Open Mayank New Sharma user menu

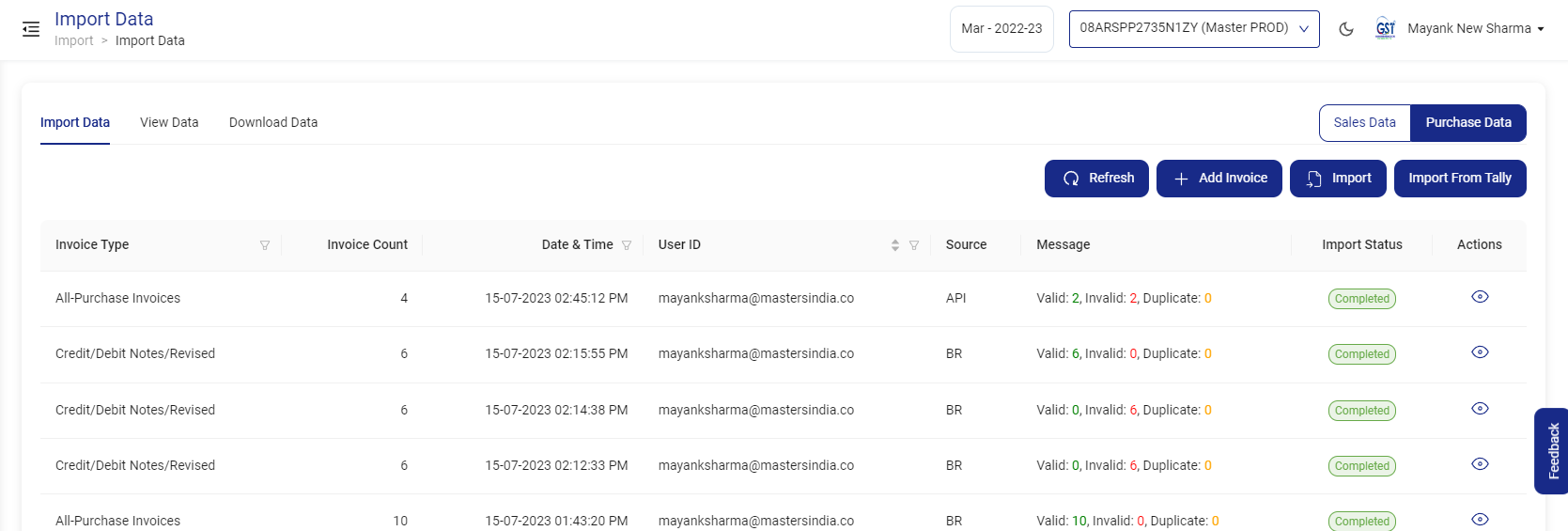coord(1475,29)
